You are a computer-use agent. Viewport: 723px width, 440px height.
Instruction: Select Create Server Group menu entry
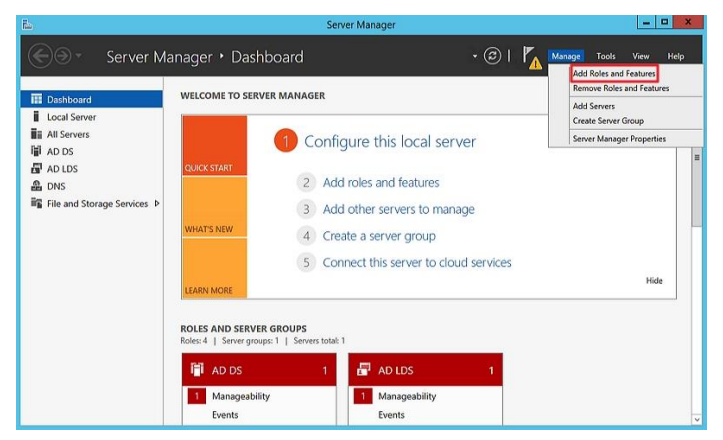[608, 121]
